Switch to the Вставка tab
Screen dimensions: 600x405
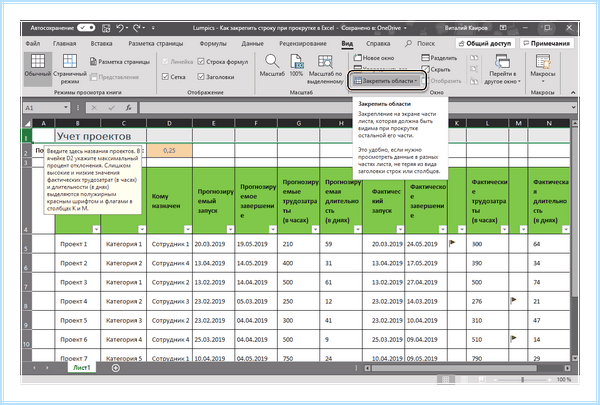[x=101, y=43]
